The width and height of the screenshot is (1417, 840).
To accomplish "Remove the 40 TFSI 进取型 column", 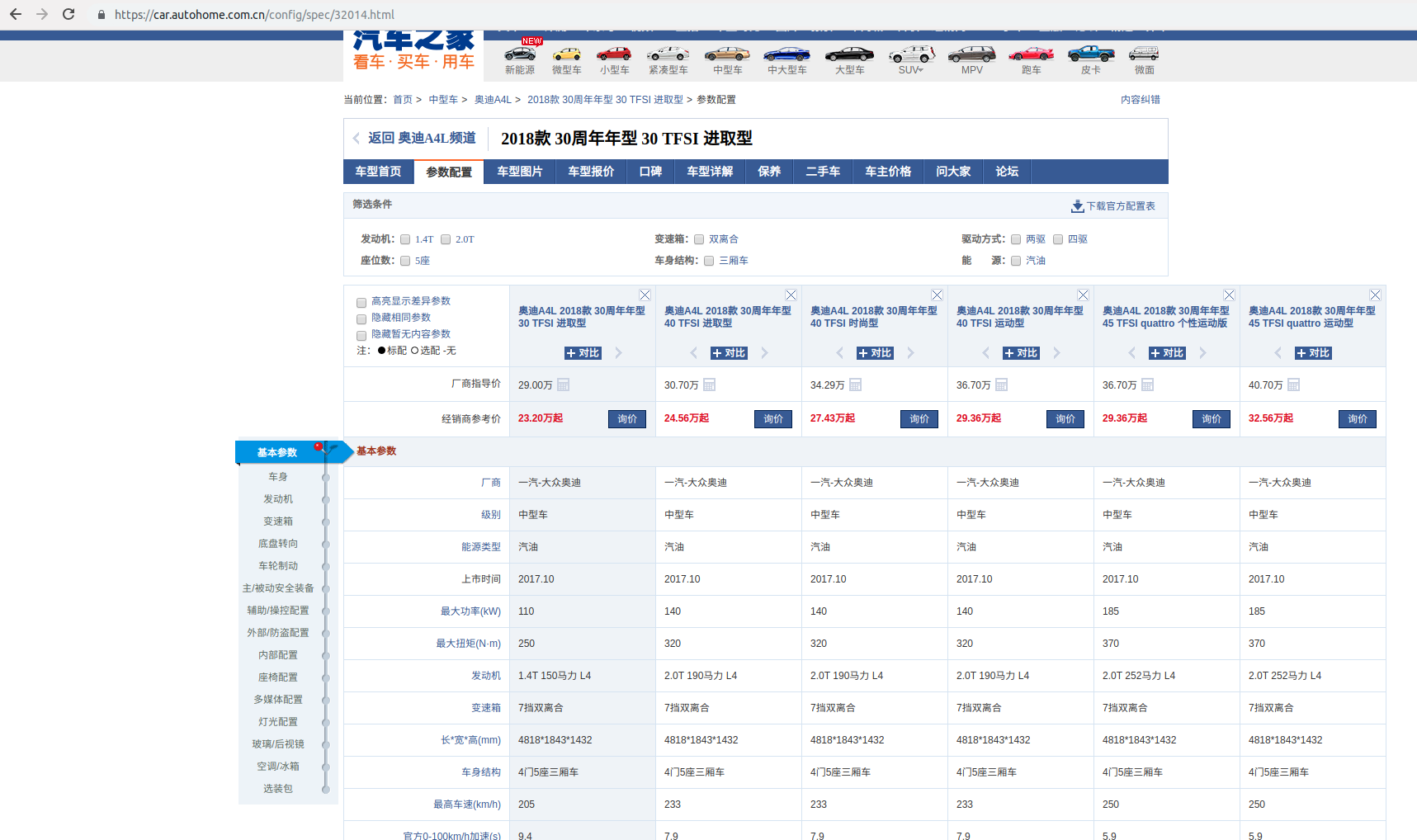I will (x=791, y=295).
